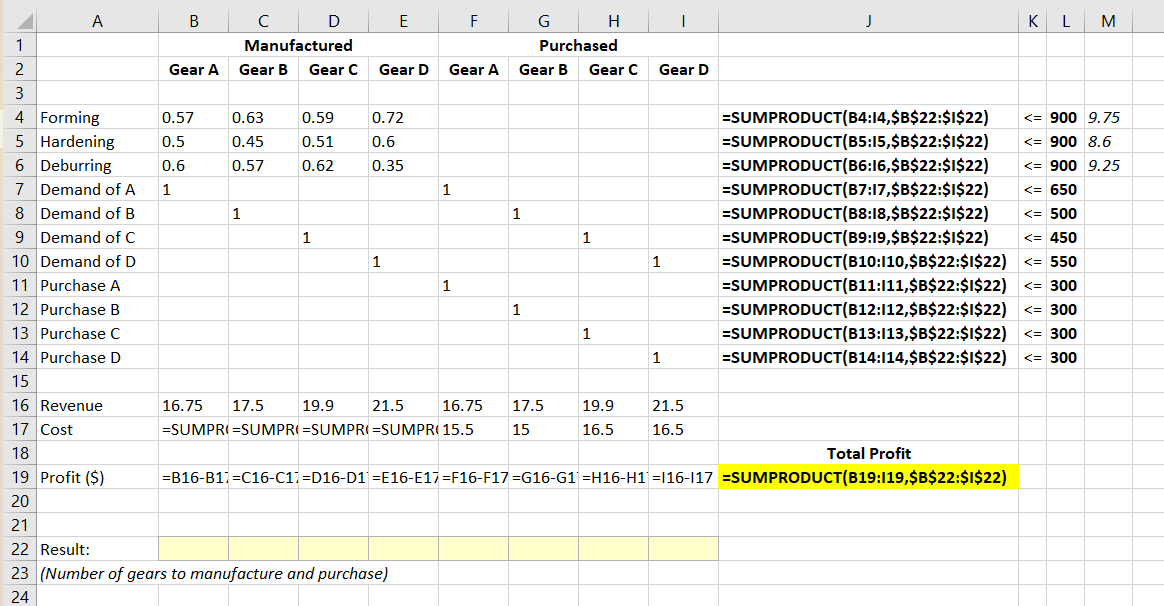Click the first yellow Result cell in column B
Viewport: 1164px width, 606px height.
coord(193,549)
